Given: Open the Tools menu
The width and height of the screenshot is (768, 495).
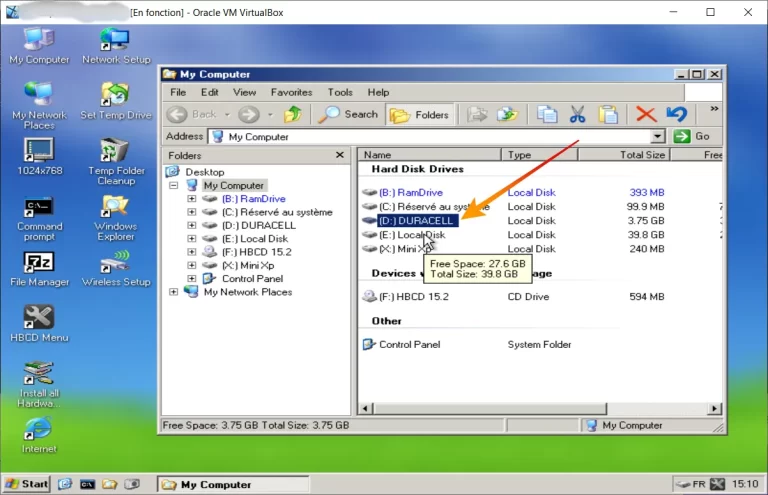Looking at the screenshot, I should pyautogui.click(x=340, y=93).
